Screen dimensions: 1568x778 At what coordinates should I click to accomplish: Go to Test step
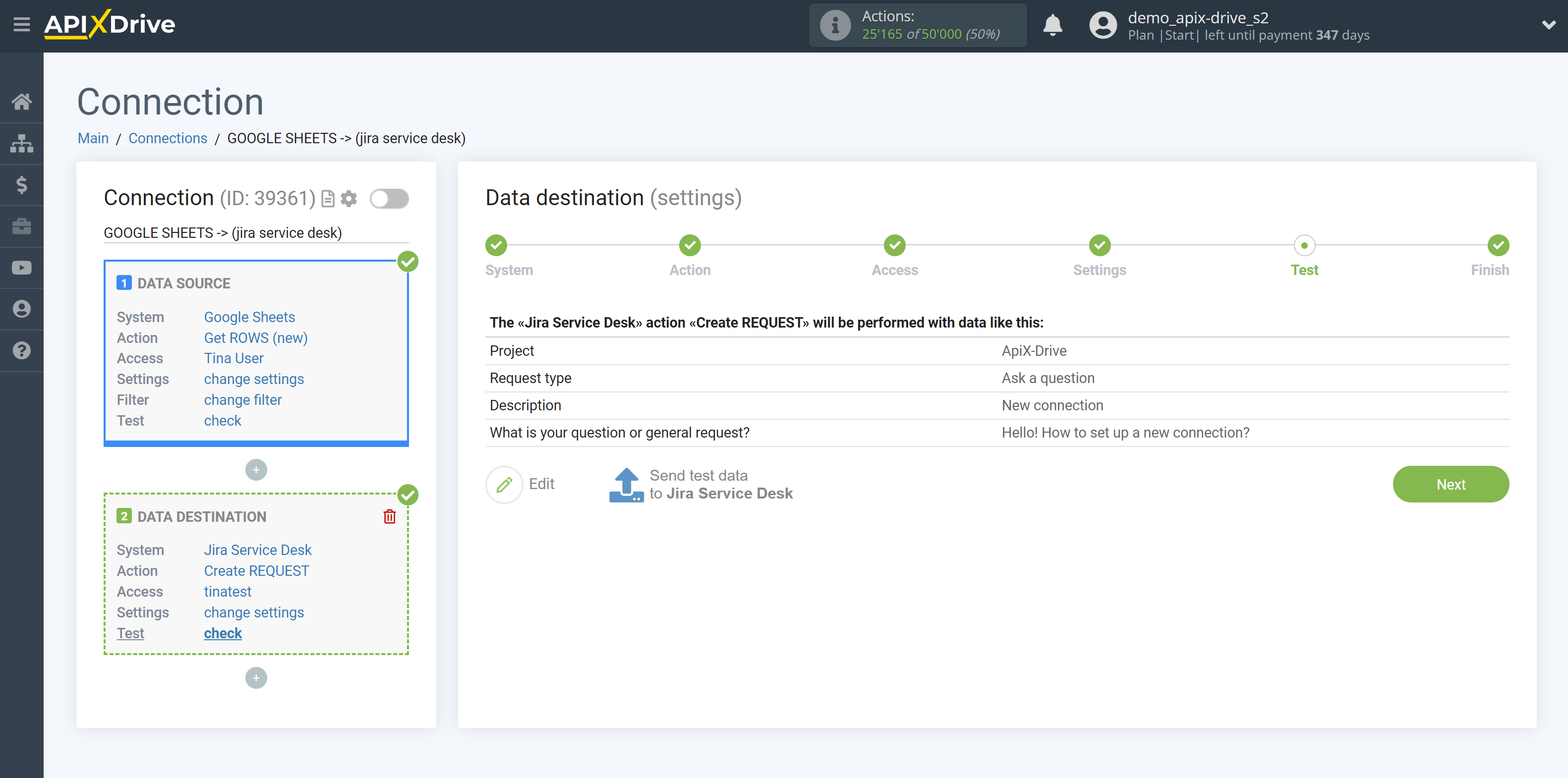point(1304,246)
